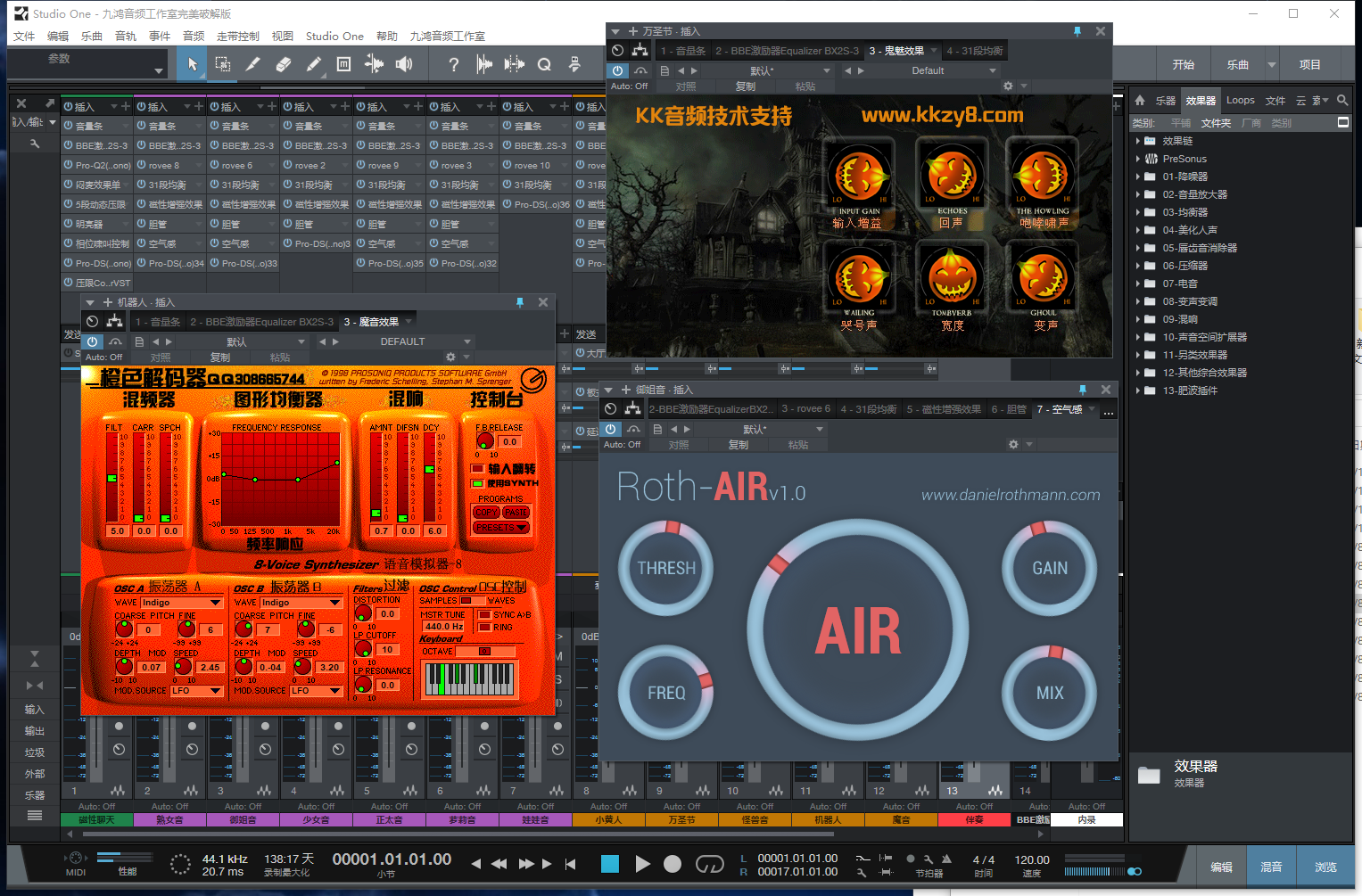Expand the 03-均衡器 folder

(x=1138, y=212)
